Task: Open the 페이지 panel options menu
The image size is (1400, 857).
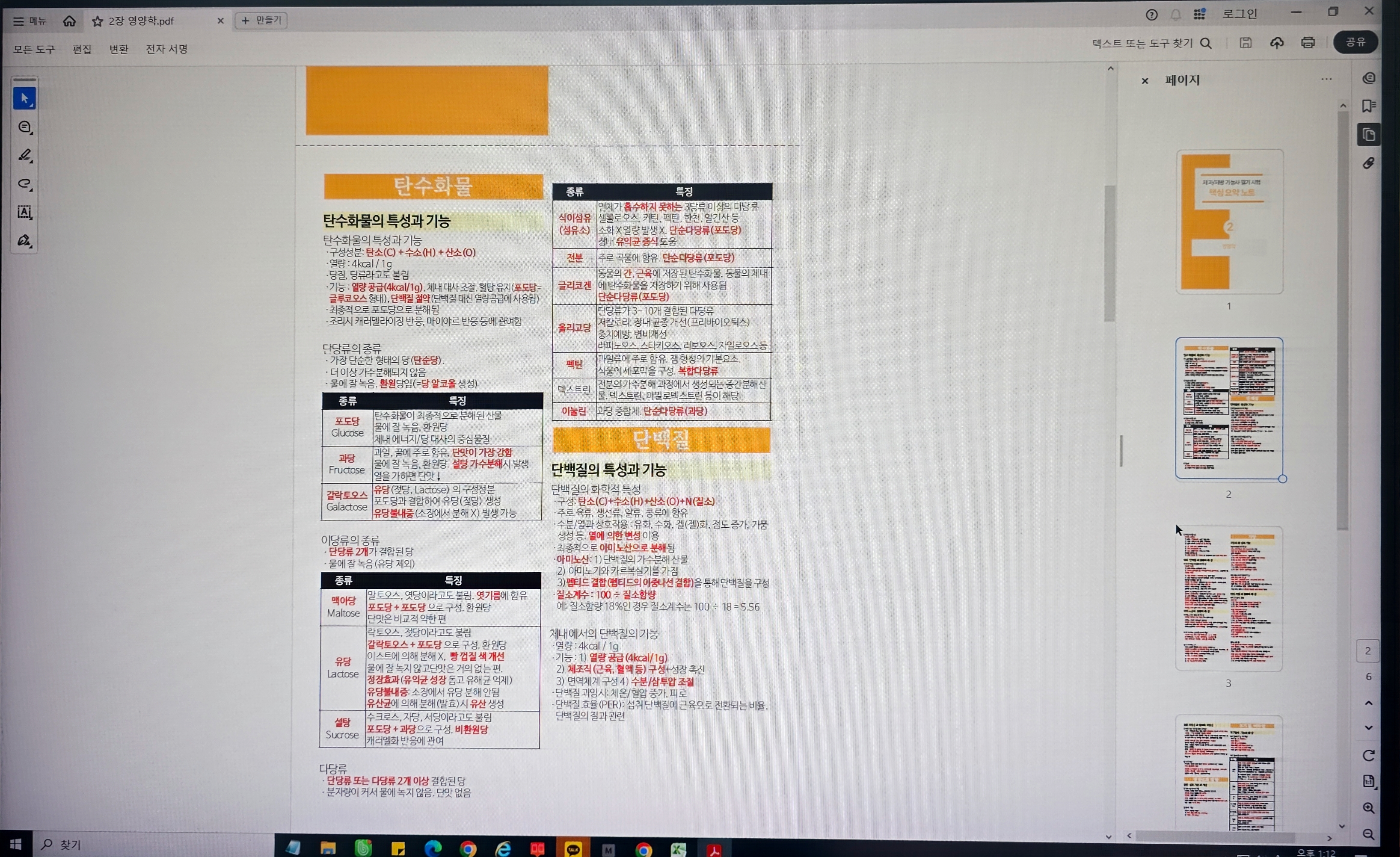Action: tap(1326, 79)
